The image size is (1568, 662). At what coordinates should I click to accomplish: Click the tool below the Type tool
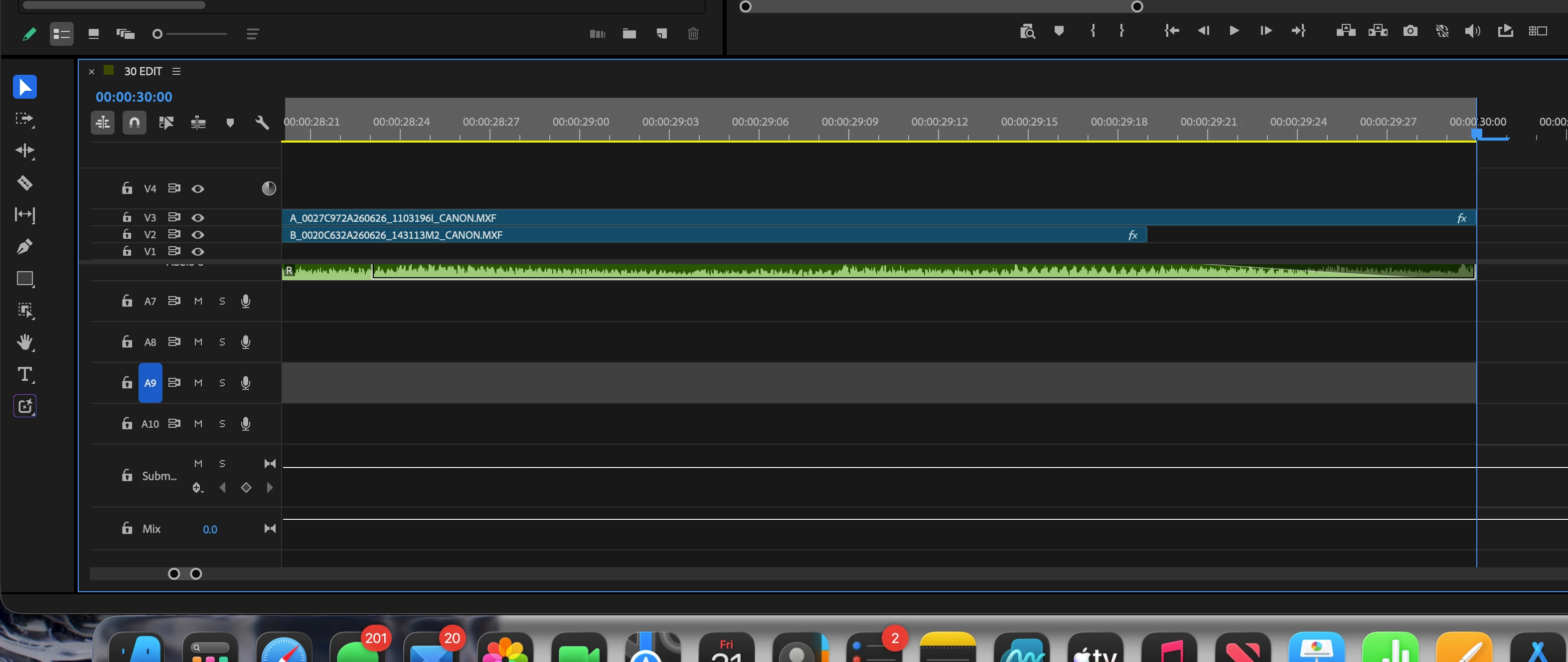pyautogui.click(x=25, y=406)
